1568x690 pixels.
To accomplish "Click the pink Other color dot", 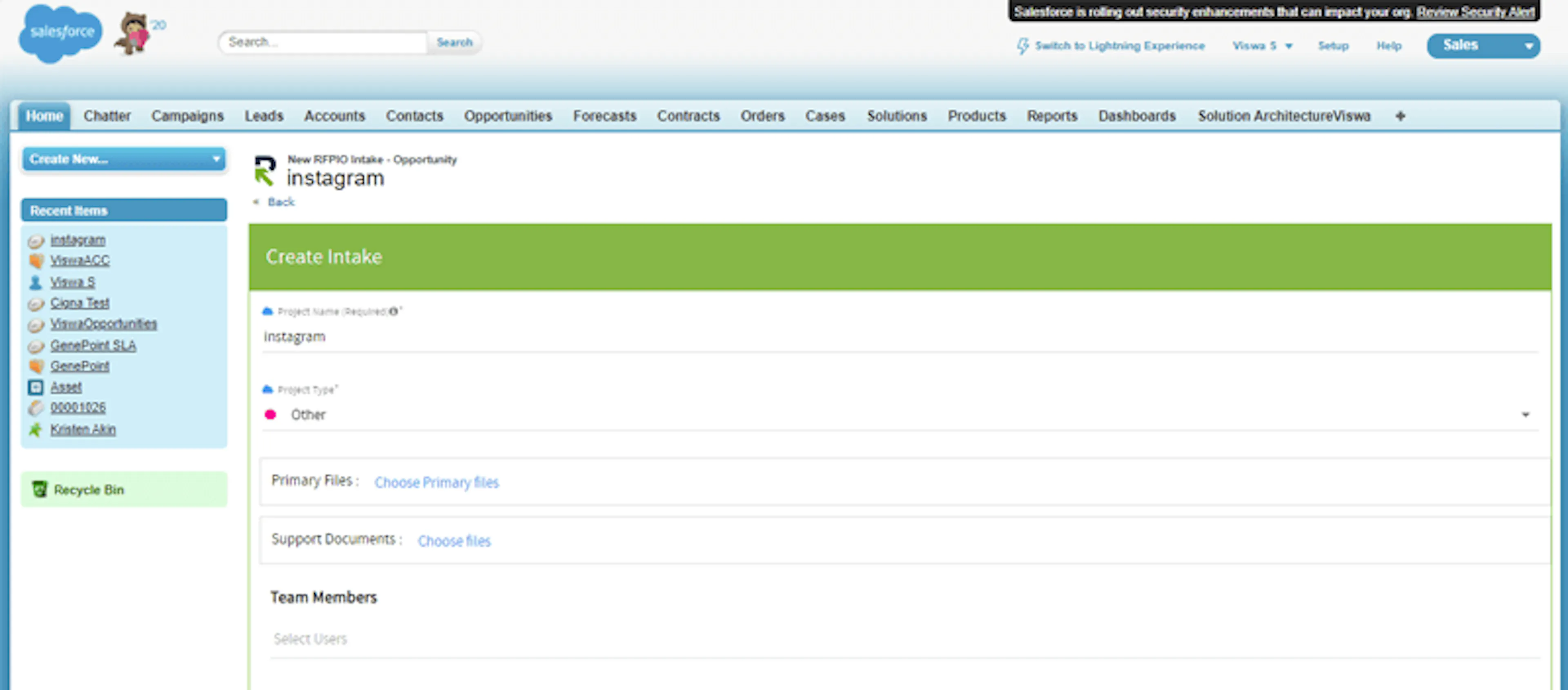I will point(271,415).
